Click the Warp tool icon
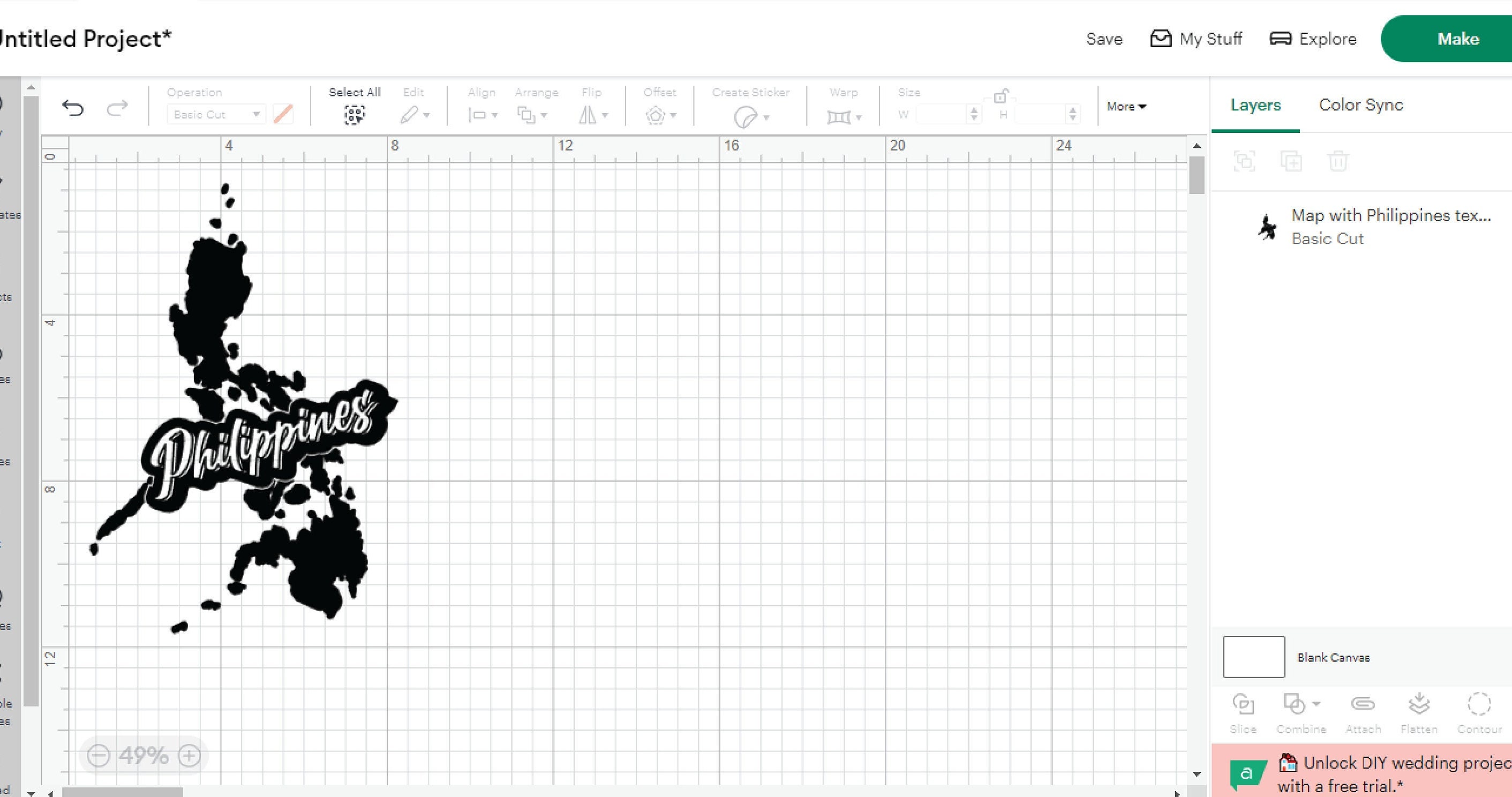 click(840, 117)
